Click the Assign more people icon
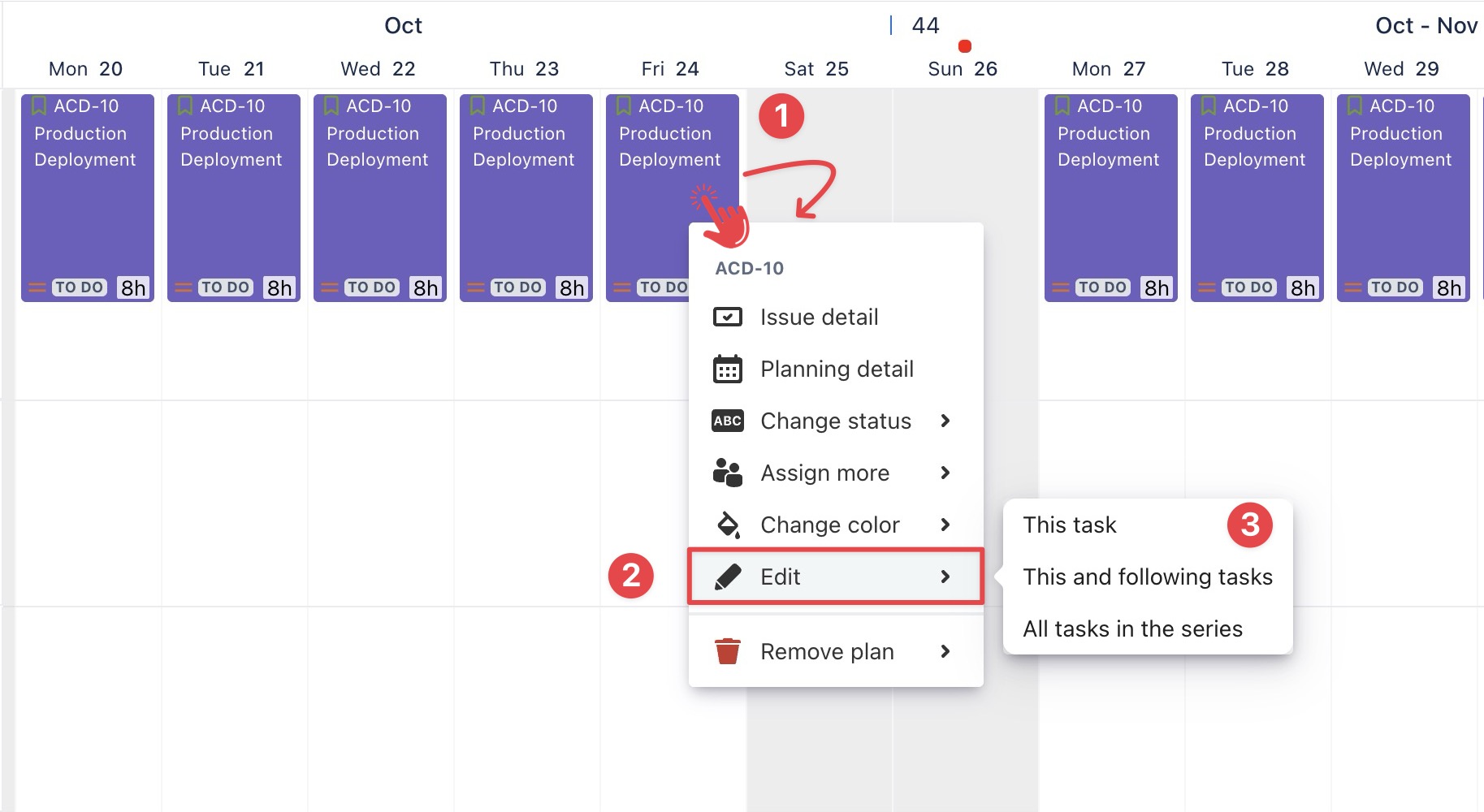 [x=727, y=473]
